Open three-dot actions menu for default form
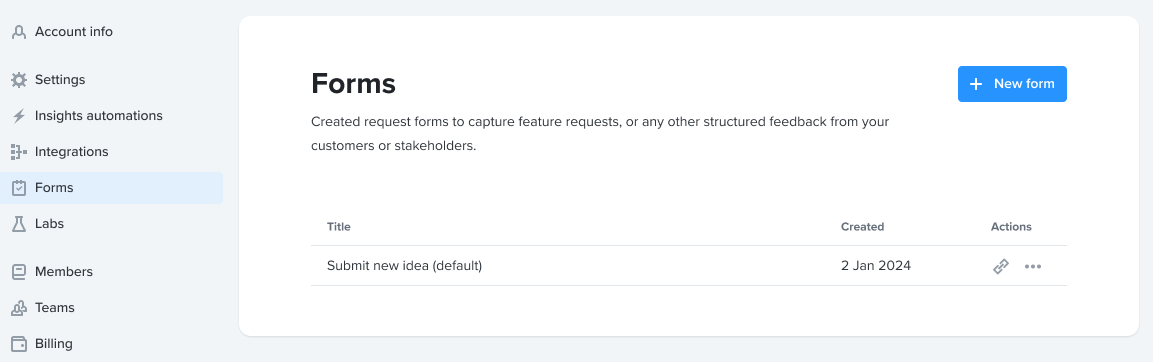This screenshot has height=362, width=1153. (x=1033, y=266)
